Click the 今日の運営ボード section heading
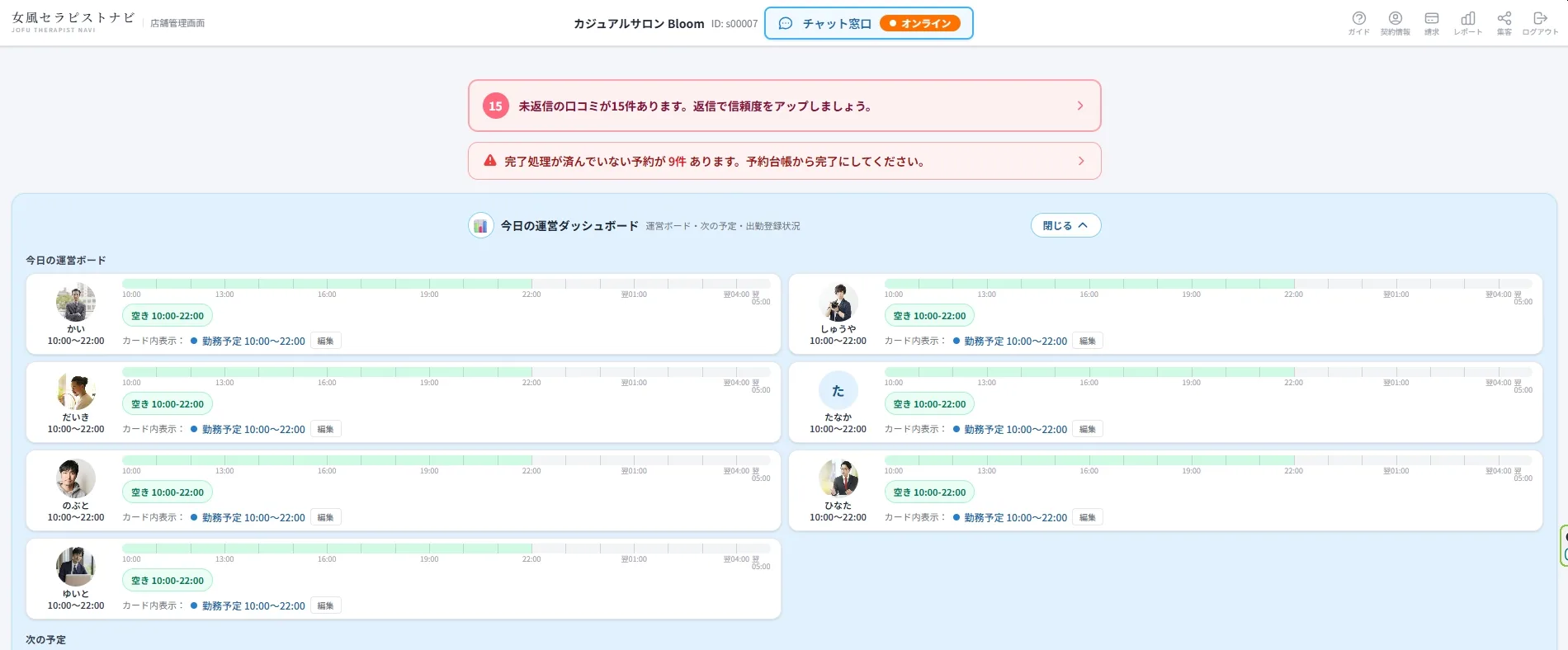The height and width of the screenshot is (650, 1568). click(x=66, y=261)
